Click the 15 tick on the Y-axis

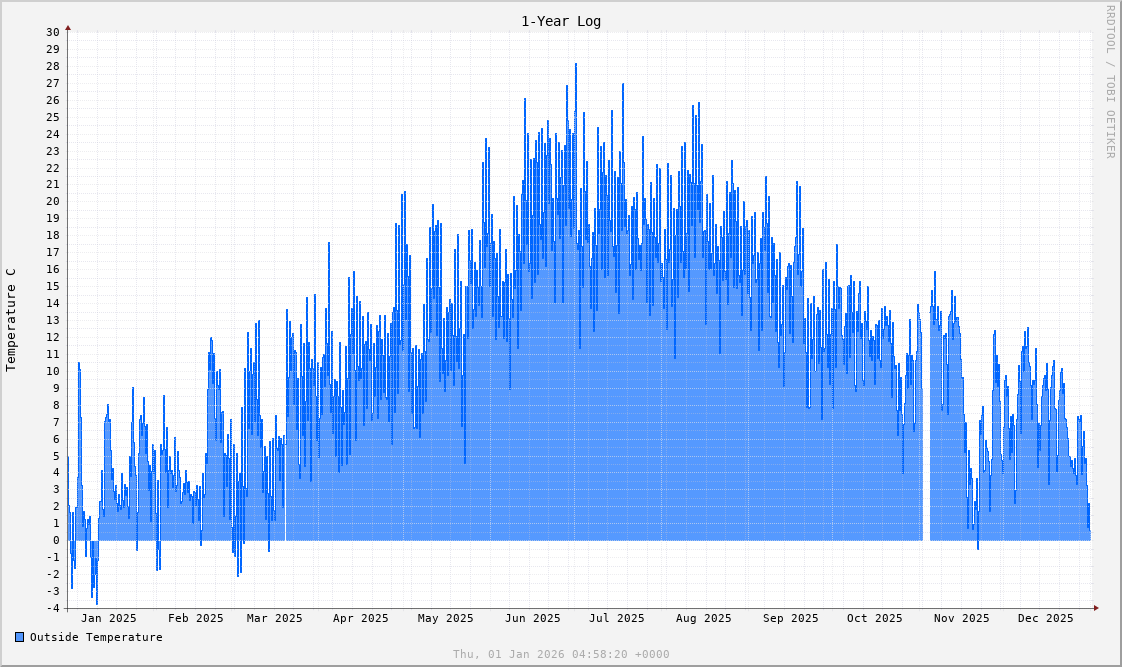(52, 286)
